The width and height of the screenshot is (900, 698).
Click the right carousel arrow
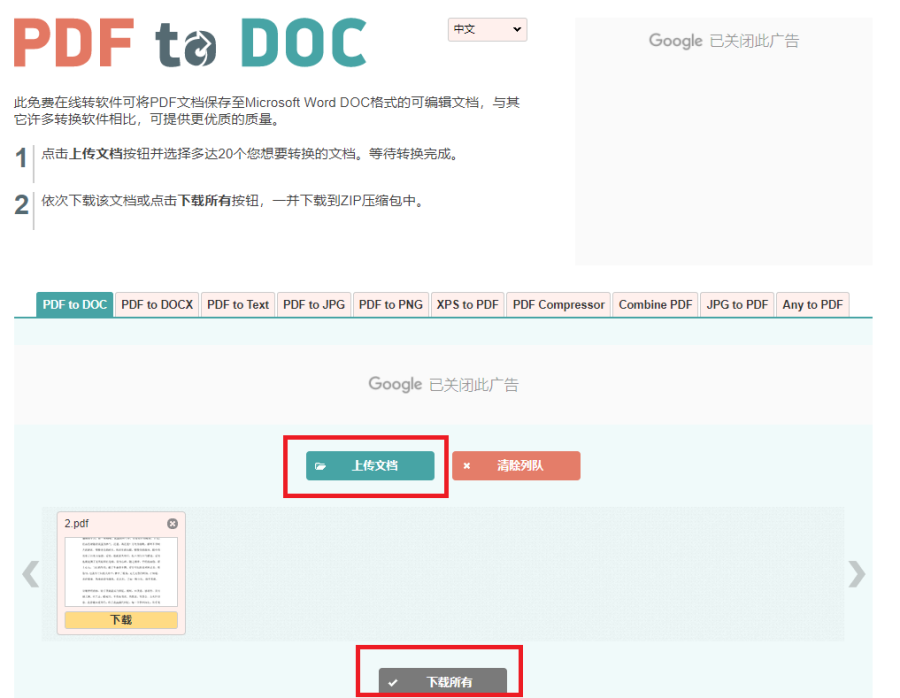tap(857, 574)
